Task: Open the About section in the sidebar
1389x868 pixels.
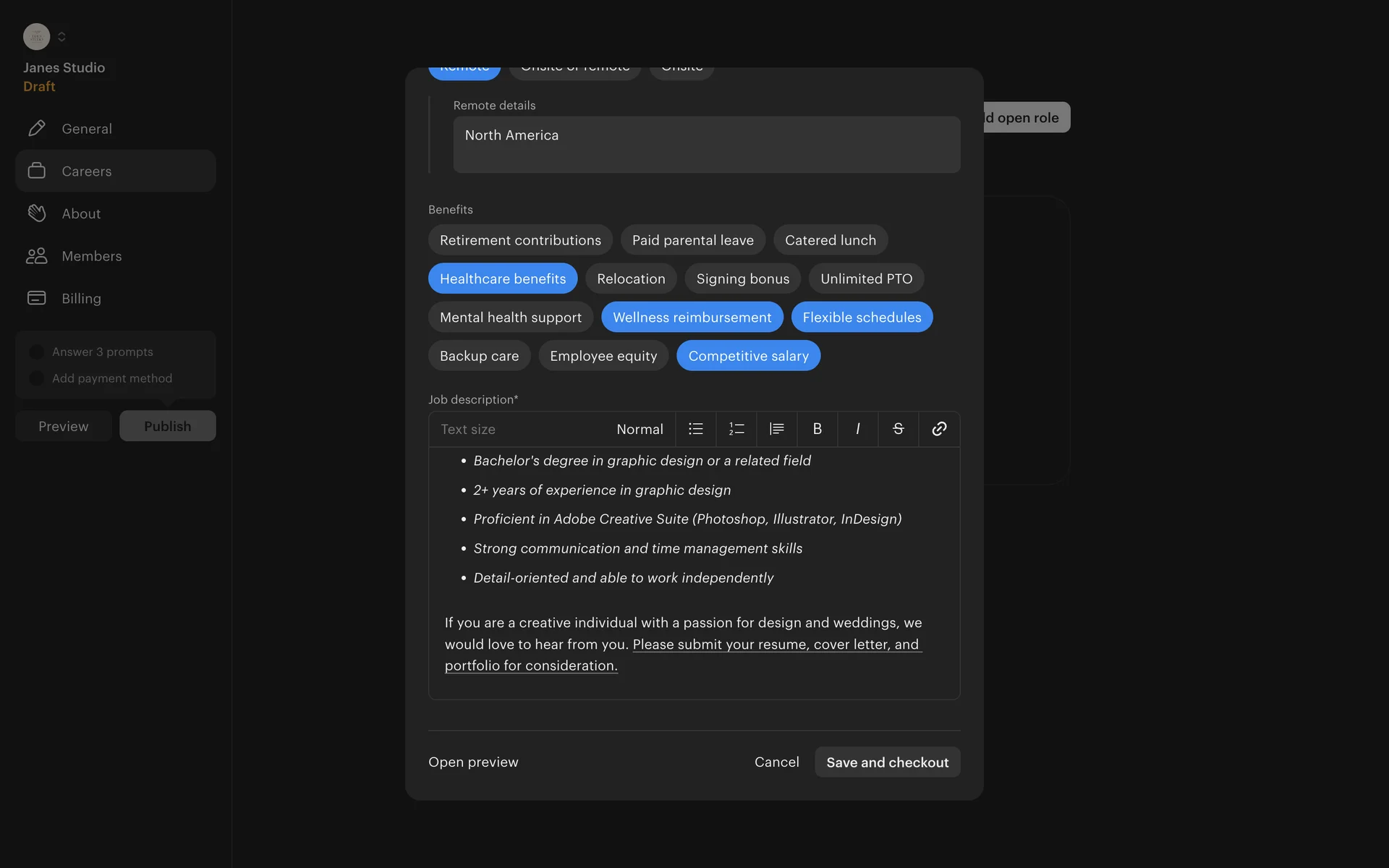Action: tap(81, 213)
